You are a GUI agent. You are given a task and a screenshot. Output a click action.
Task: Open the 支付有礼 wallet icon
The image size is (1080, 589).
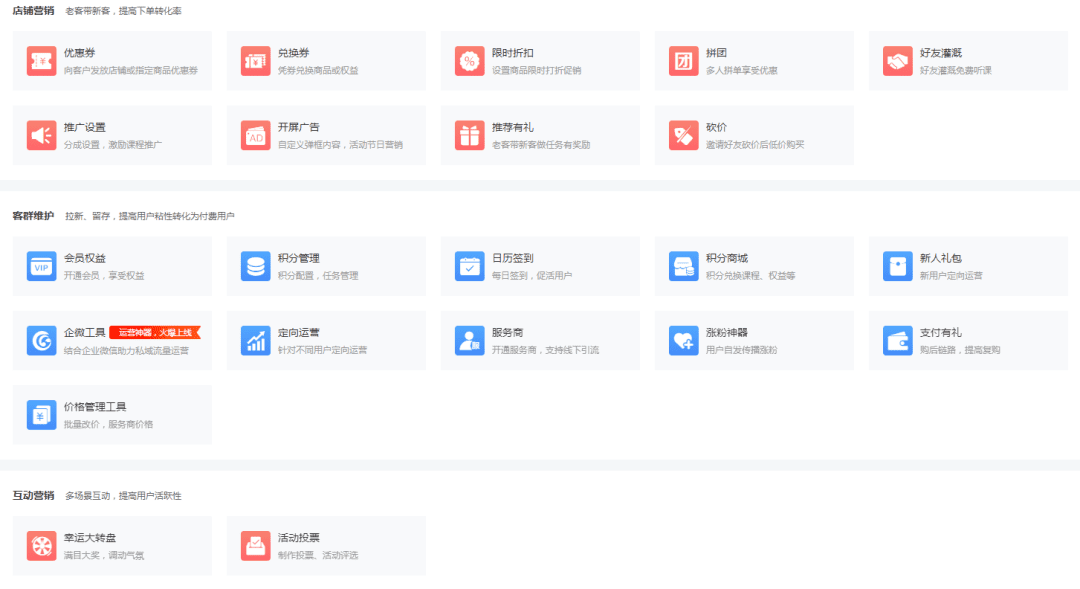coord(897,340)
